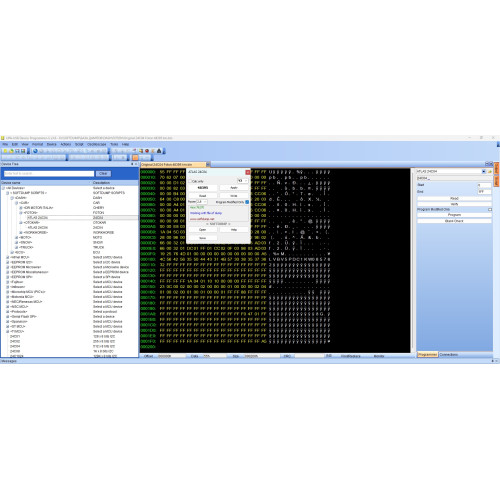This screenshot has width=500, height=500.
Task: Open the Power voltage dropdown
Action: (202, 202)
